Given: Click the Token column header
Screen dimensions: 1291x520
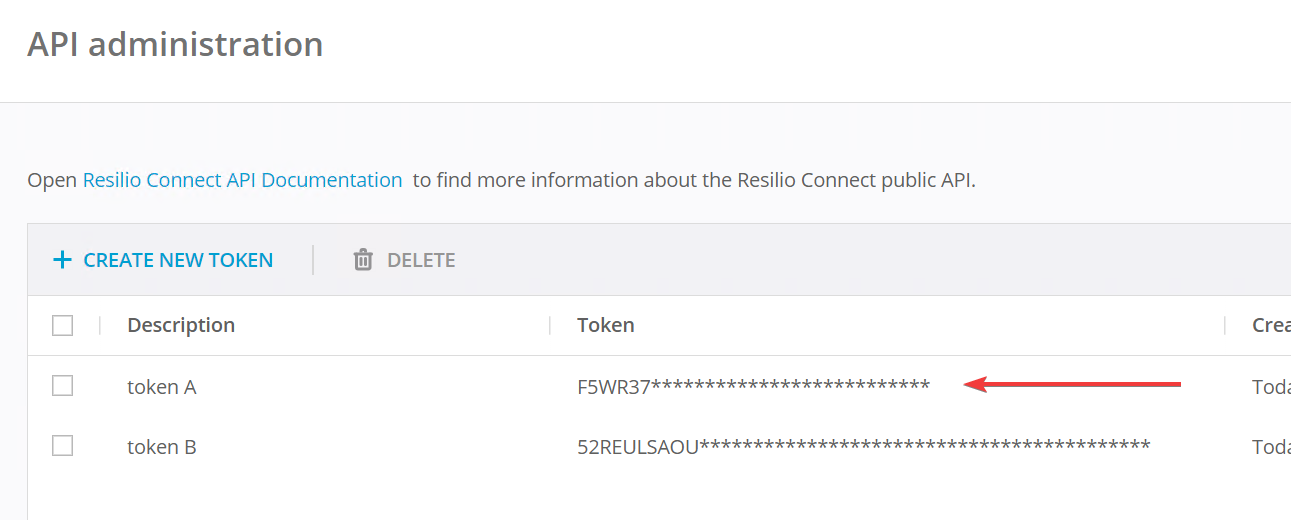Looking at the screenshot, I should point(606,325).
